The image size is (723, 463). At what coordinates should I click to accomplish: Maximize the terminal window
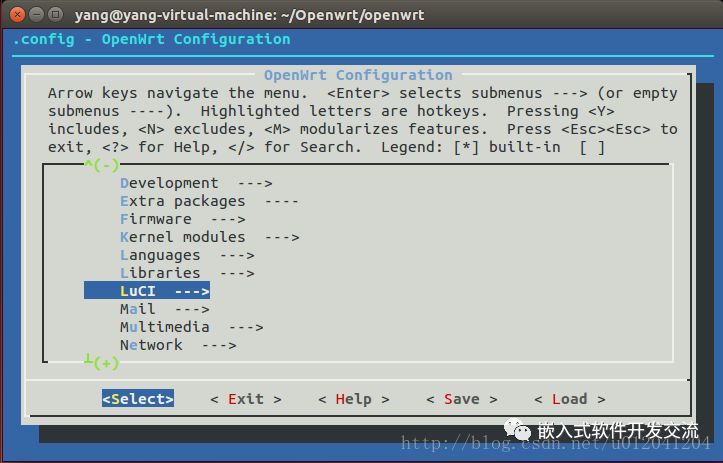(x=56, y=15)
